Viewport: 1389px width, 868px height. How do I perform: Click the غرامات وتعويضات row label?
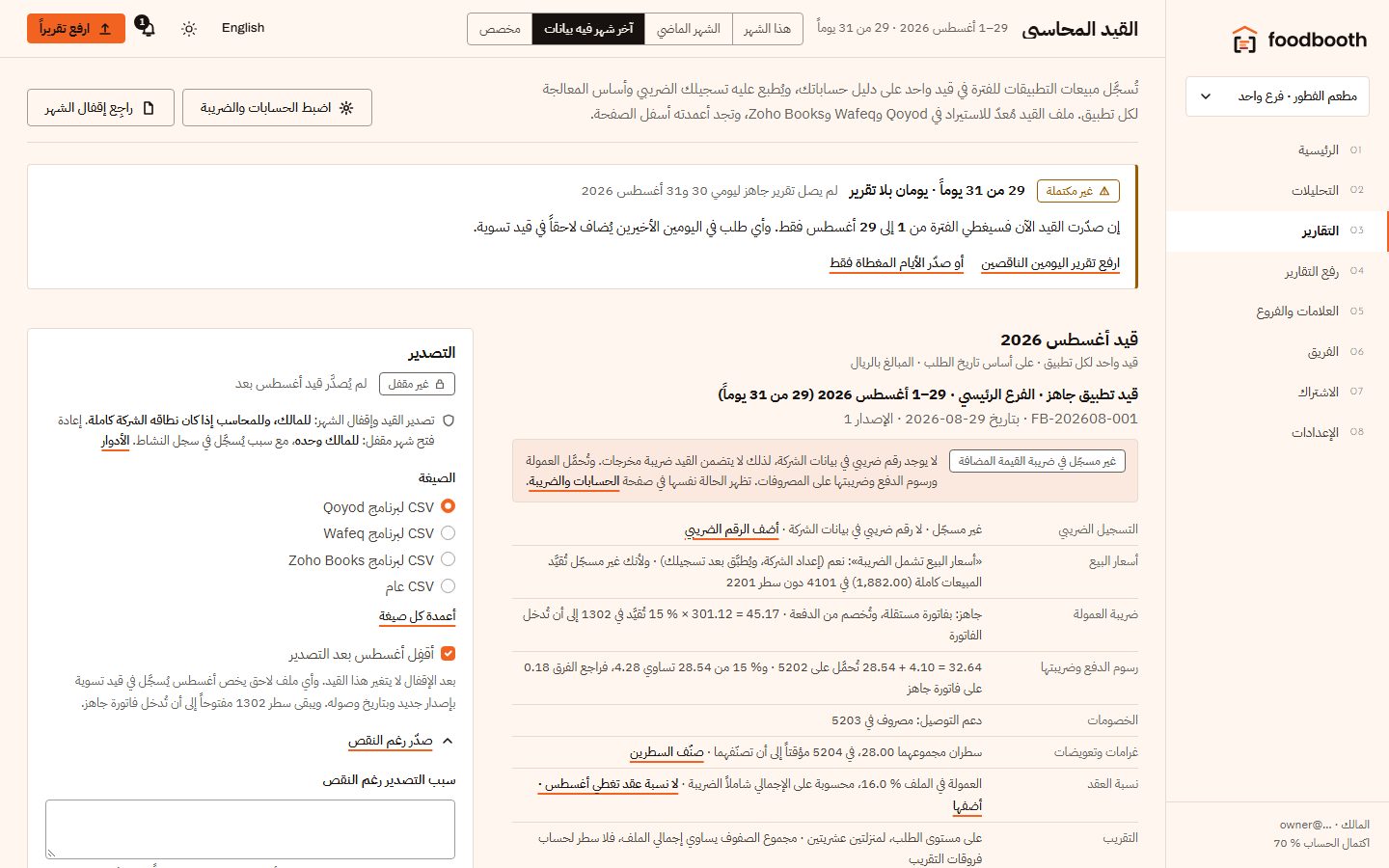(1096, 752)
